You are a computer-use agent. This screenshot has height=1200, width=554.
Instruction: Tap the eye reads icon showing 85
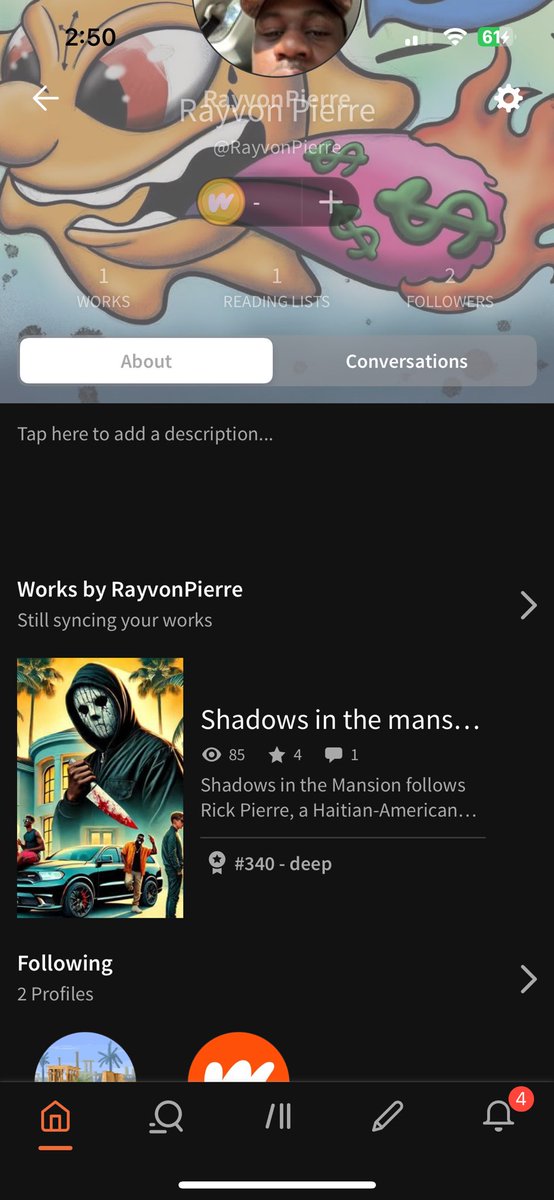[x=211, y=755]
